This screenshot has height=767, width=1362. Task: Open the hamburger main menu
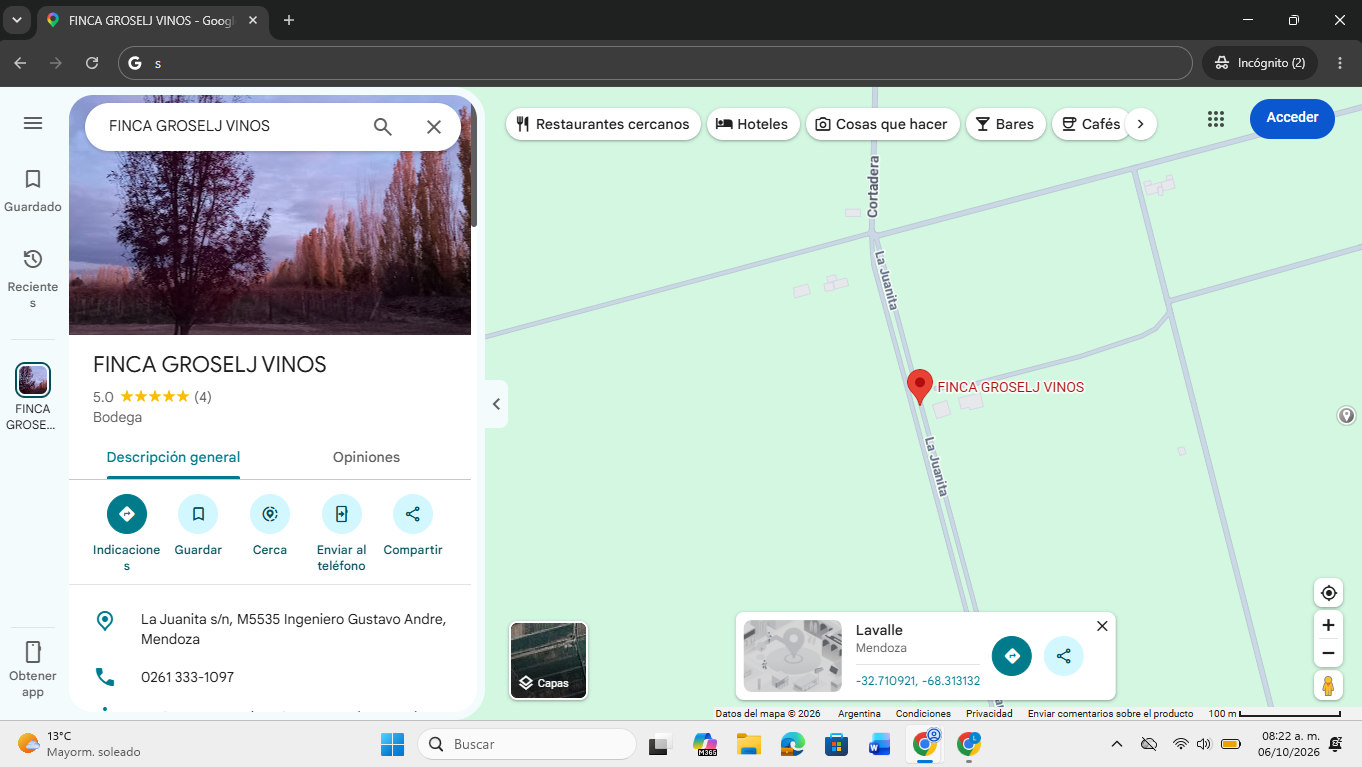pyautogui.click(x=33, y=123)
